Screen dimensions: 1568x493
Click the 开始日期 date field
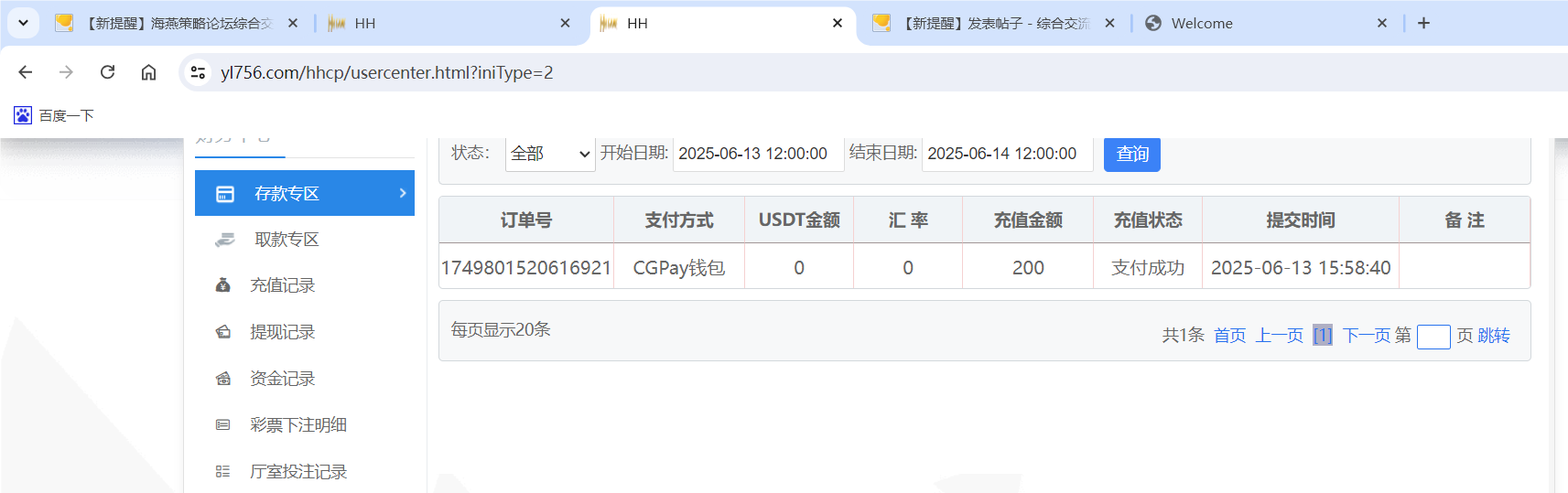click(x=758, y=154)
